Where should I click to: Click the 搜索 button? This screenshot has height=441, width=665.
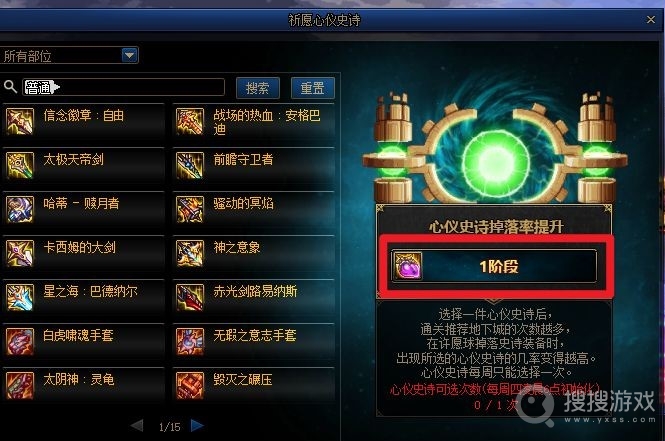point(258,88)
